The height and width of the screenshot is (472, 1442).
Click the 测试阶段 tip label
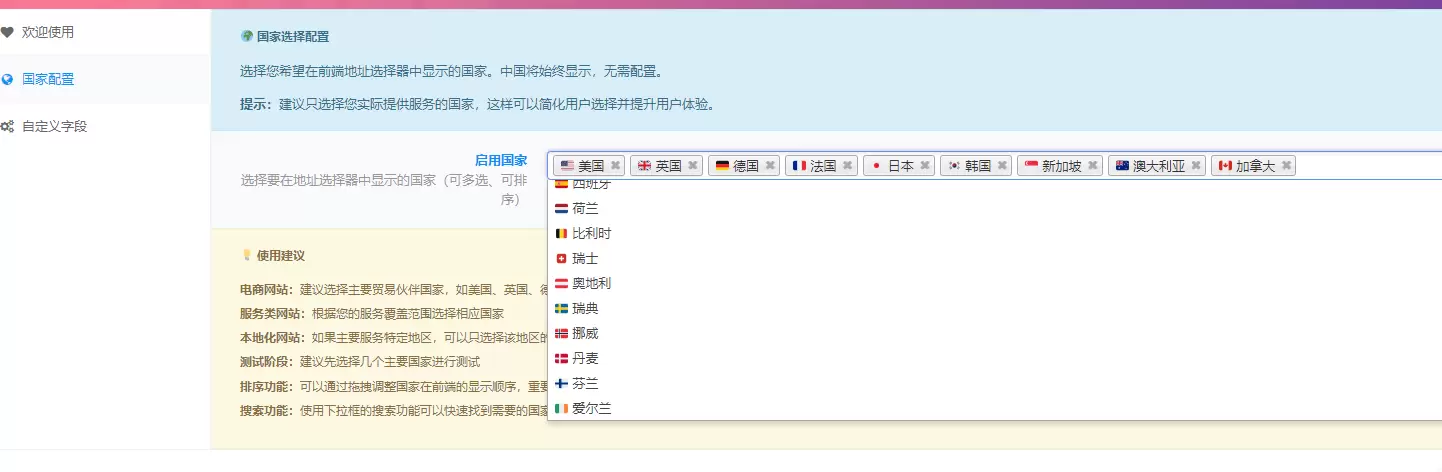(268, 362)
